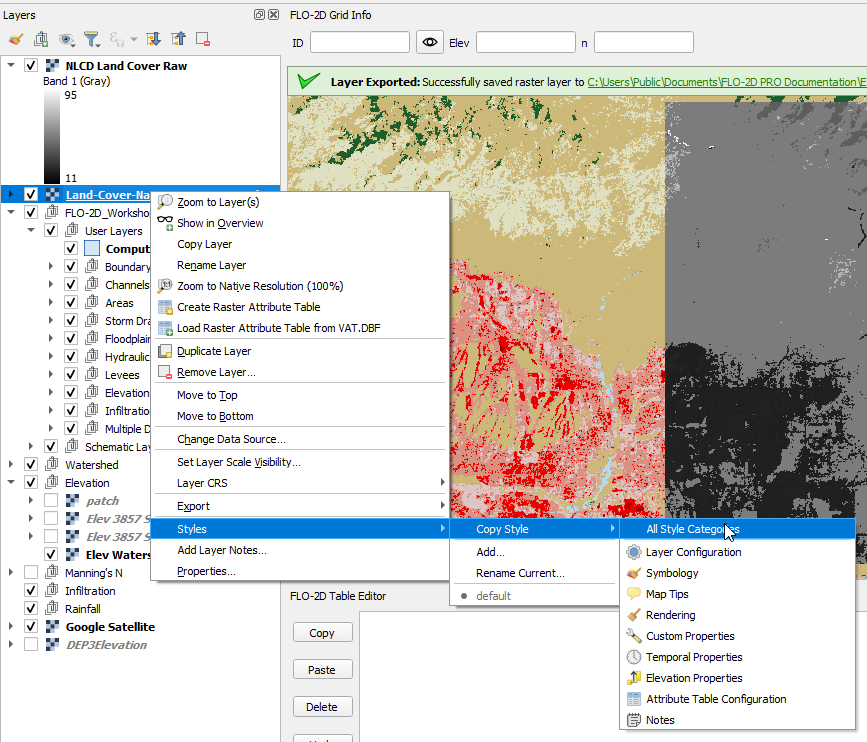Enable the Manning's N layer checkbox
Image resolution: width=867 pixels, height=742 pixels.
pos(31,573)
